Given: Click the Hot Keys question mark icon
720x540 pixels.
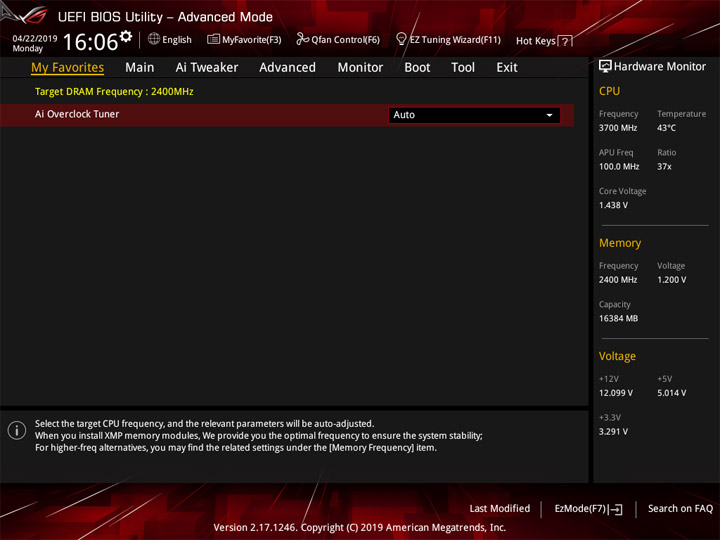Looking at the screenshot, I should point(565,41).
